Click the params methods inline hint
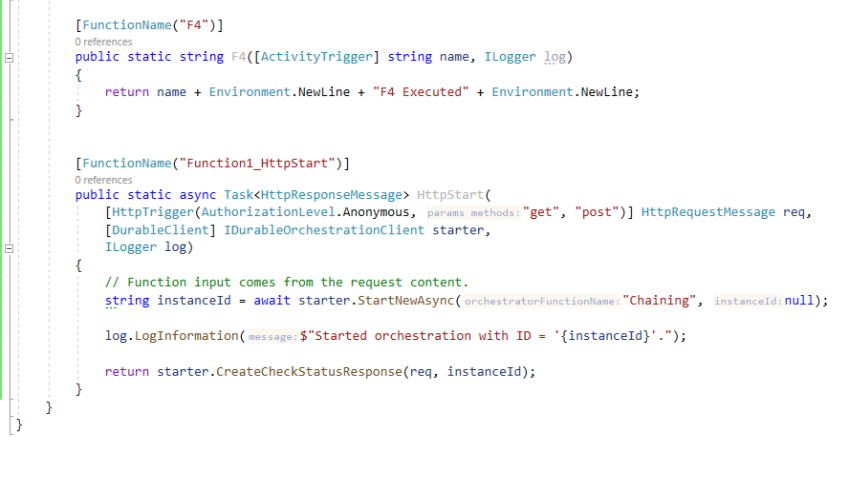This screenshot has height=480, width=850. (473, 213)
